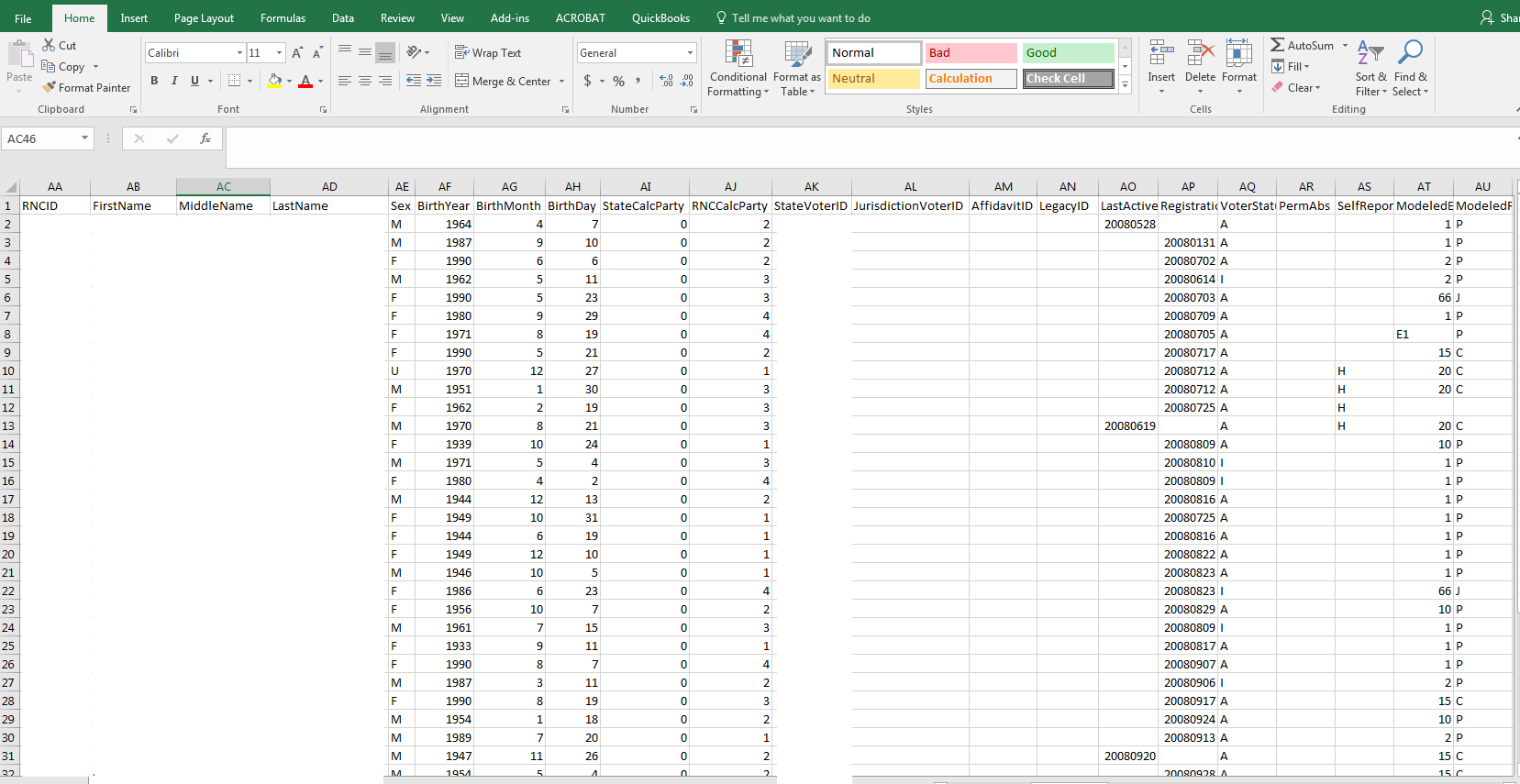Toggle Wrap Text

coord(488,53)
